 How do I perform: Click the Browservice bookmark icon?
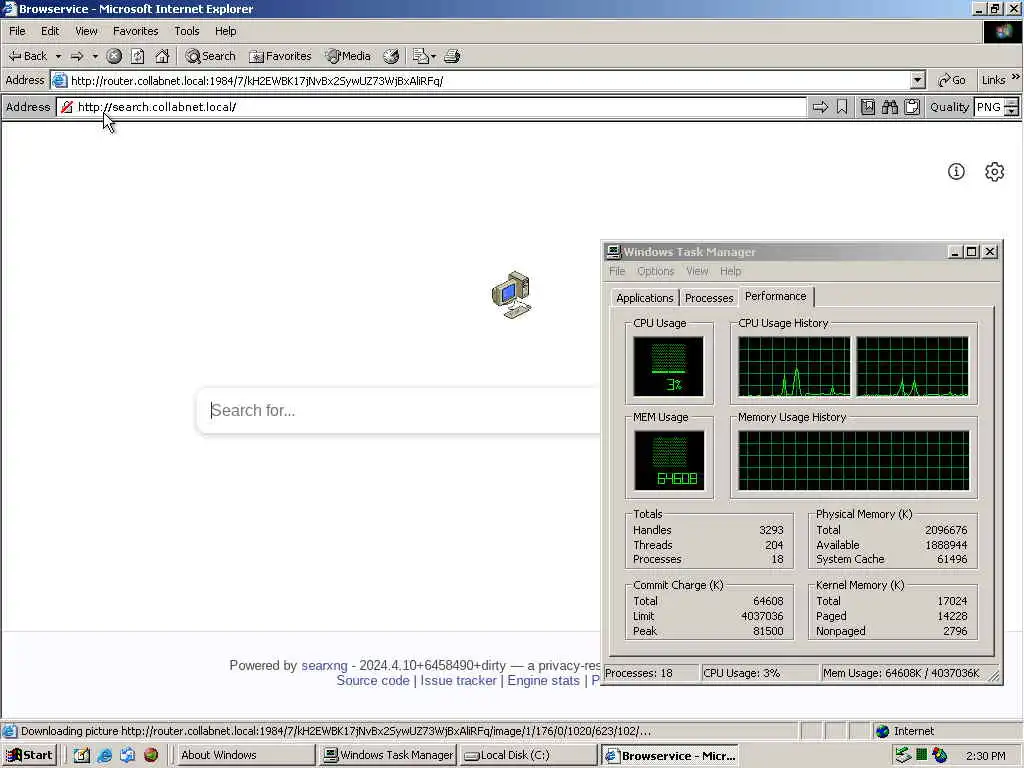click(842, 107)
